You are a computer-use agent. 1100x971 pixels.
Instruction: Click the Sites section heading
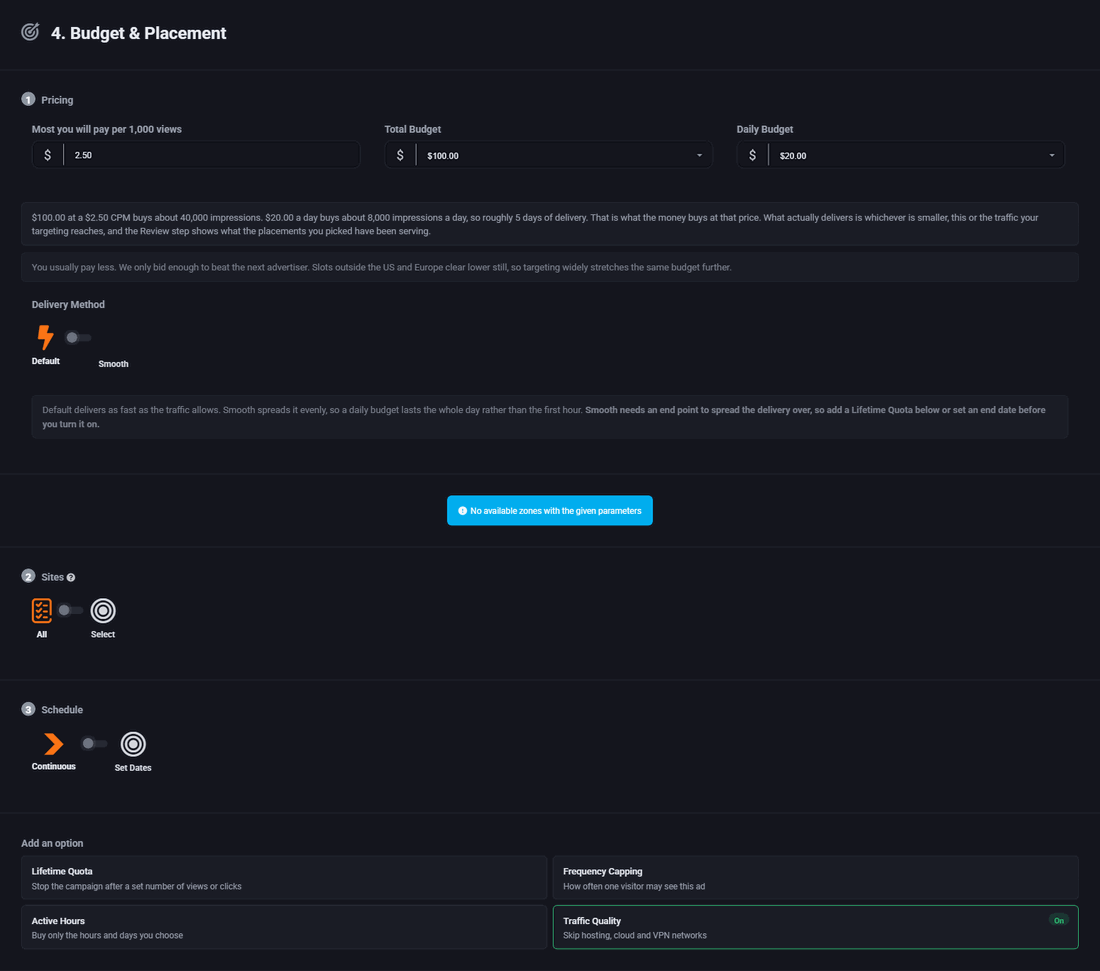tap(53, 577)
